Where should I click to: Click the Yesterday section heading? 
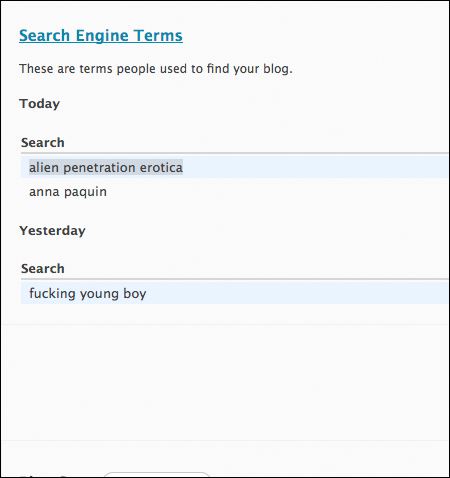(x=52, y=231)
